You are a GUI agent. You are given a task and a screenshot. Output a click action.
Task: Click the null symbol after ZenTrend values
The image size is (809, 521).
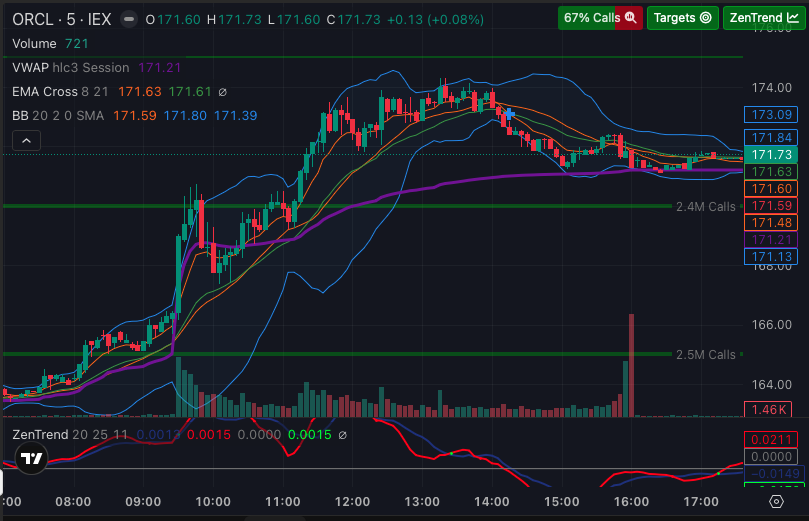click(x=342, y=435)
